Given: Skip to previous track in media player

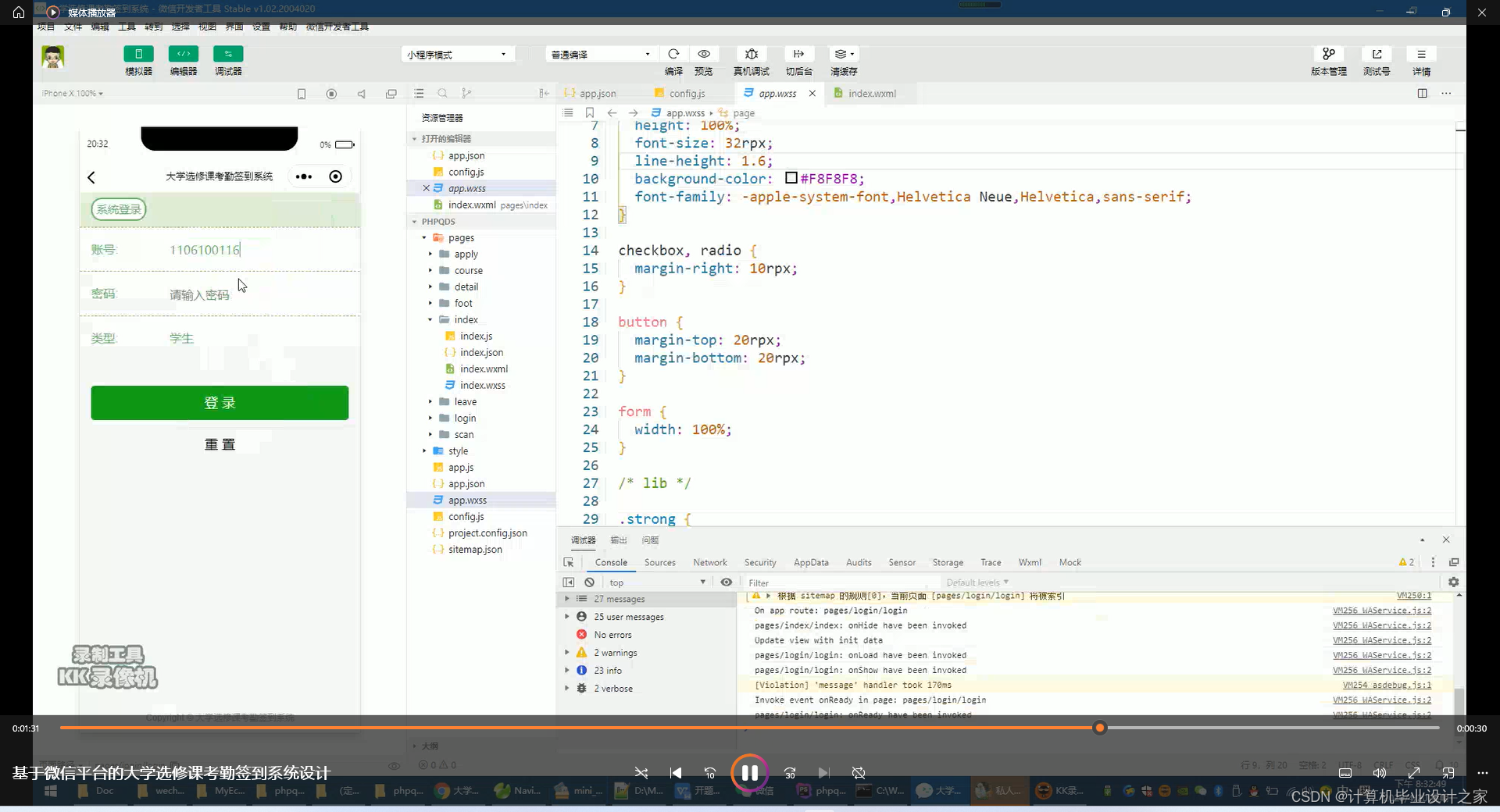Looking at the screenshot, I should click(x=676, y=773).
